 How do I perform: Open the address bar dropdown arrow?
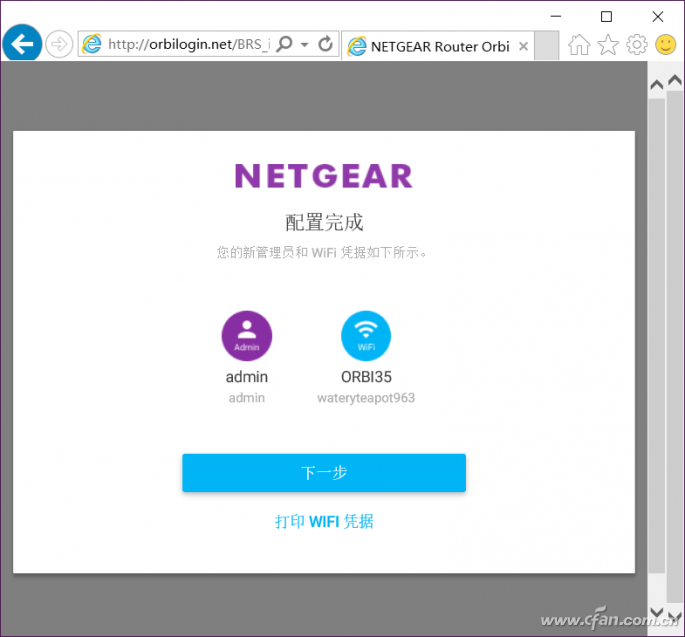point(304,45)
